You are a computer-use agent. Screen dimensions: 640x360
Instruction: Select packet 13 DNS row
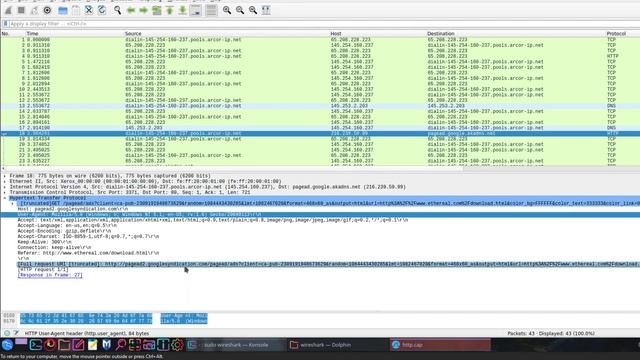point(320,106)
